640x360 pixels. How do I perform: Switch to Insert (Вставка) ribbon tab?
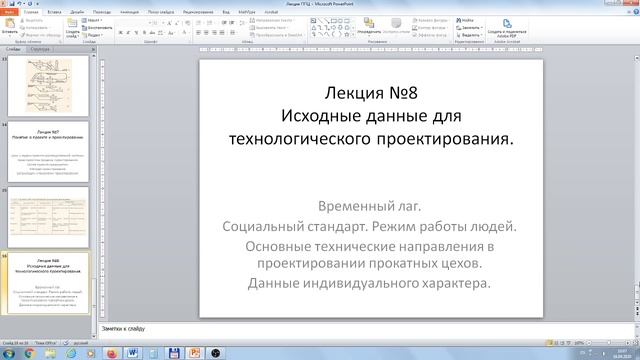click(54, 12)
